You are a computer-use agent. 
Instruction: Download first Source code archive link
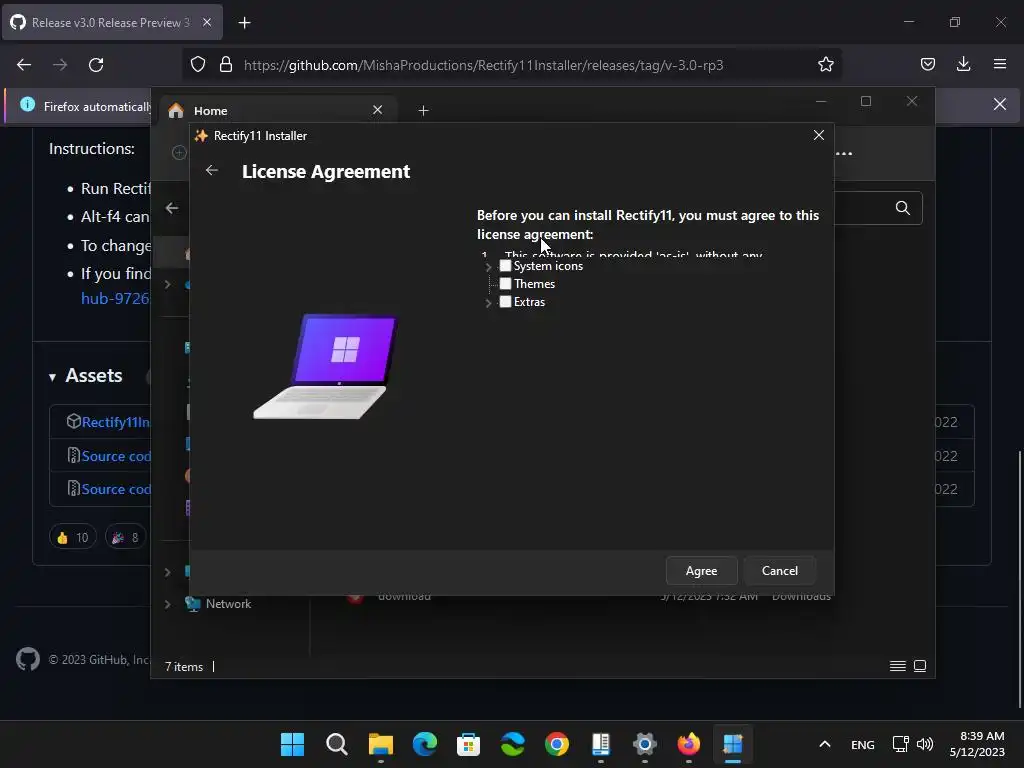pyautogui.click(x=116, y=456)
